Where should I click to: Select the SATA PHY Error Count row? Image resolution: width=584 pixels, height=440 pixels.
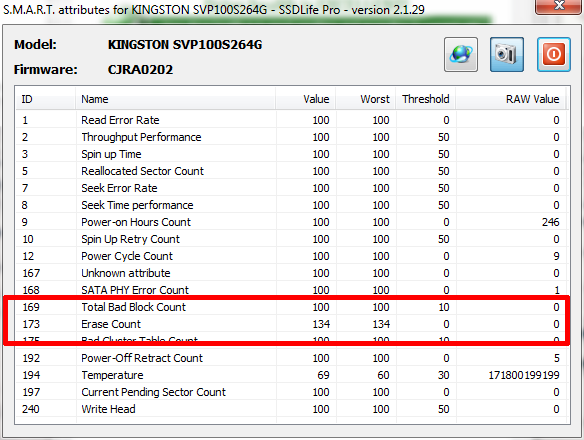tap(291, 290)
